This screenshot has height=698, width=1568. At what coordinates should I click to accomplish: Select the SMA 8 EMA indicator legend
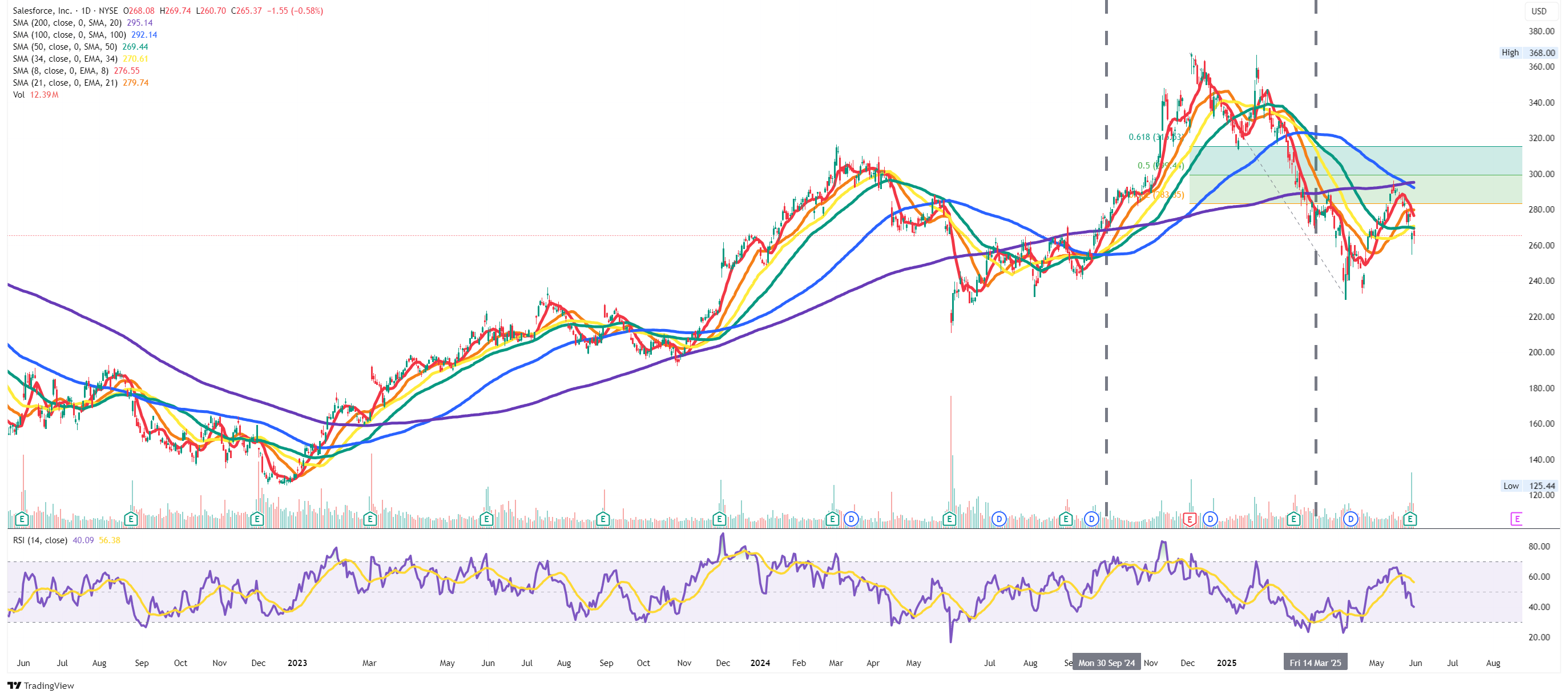[x=61, y=71]
